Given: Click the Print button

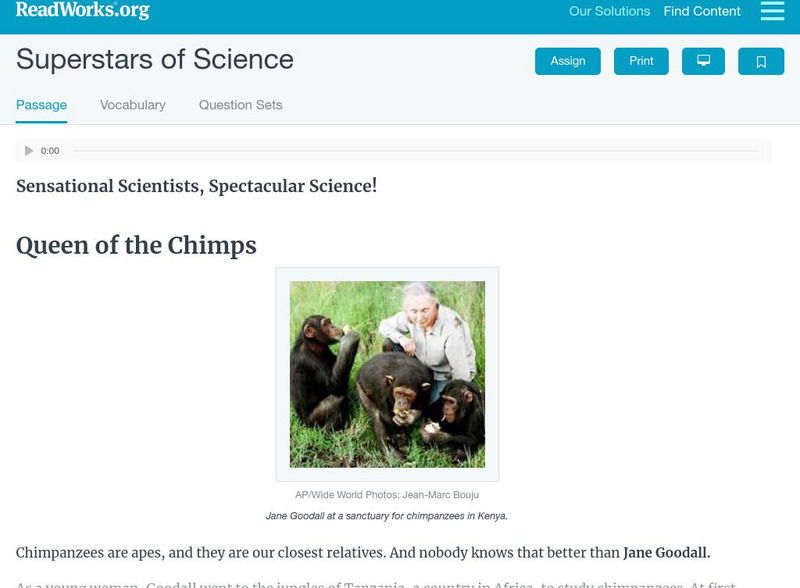Looking at the screenshot, I should point(641,61).
